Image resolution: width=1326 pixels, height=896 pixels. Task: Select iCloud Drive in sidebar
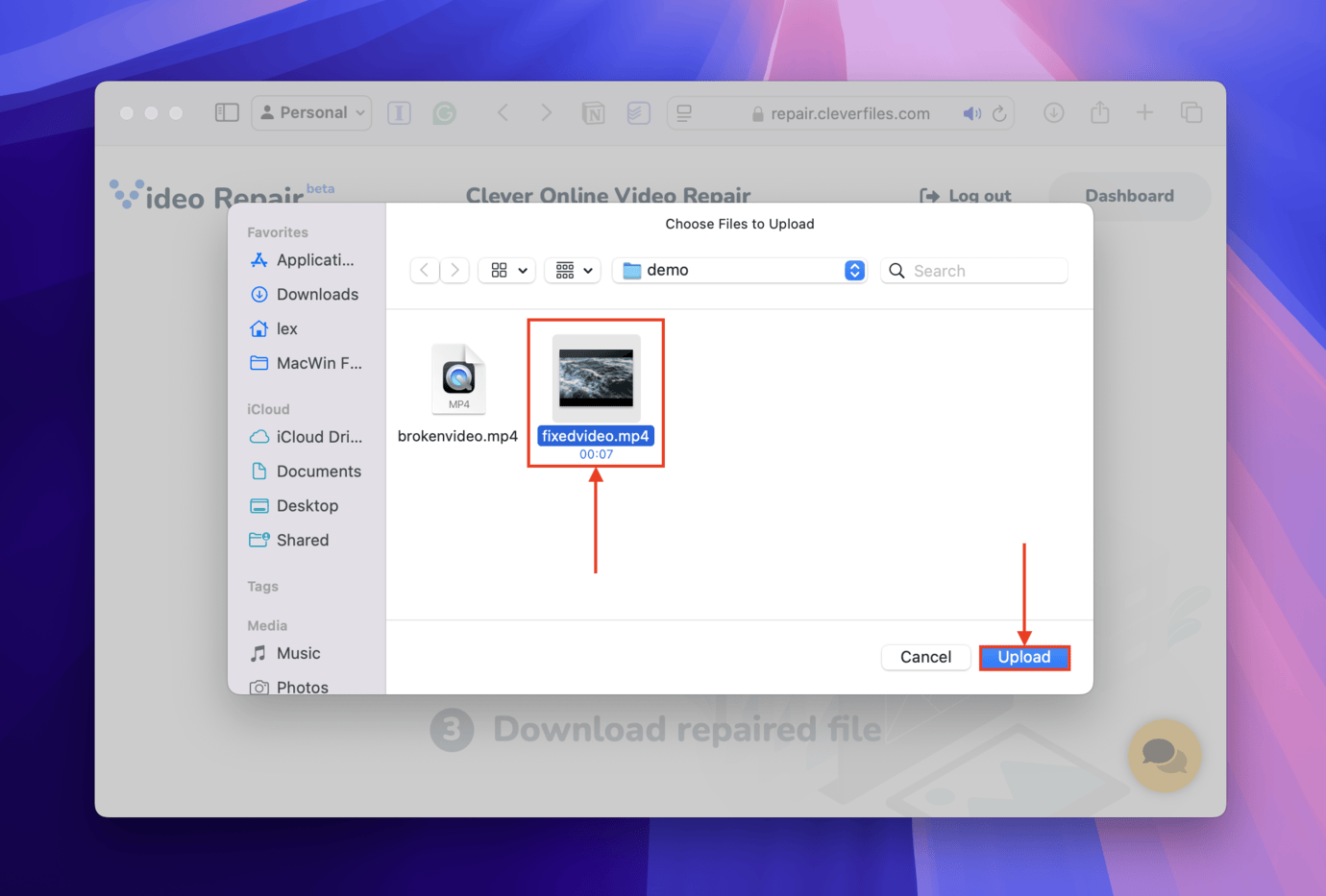pos(307,437)
